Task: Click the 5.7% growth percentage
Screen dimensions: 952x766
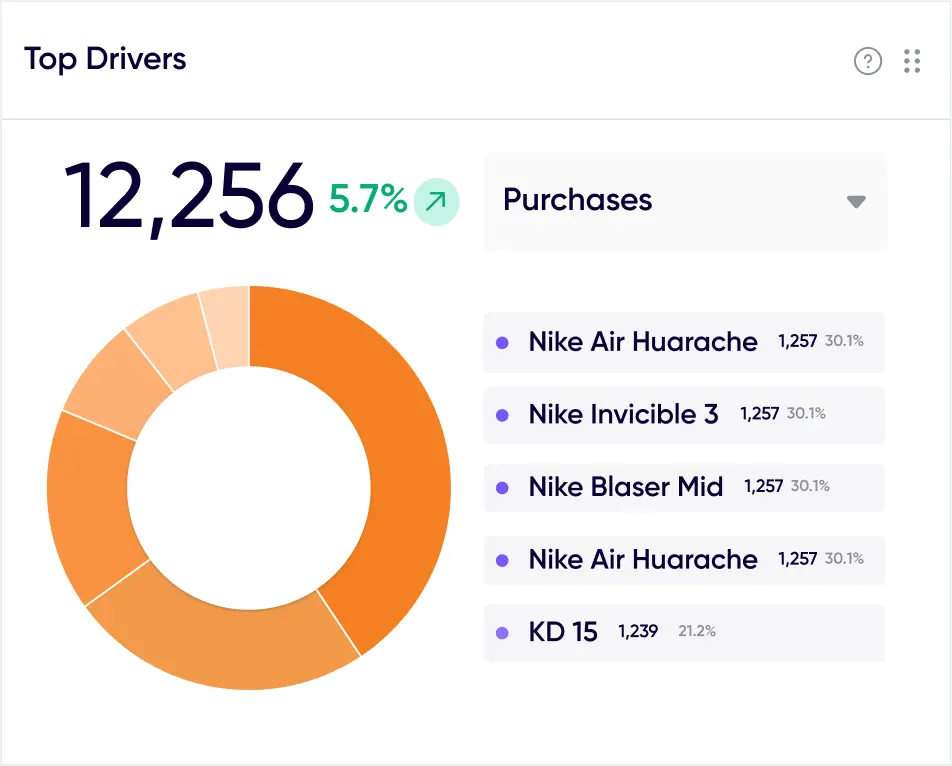Action: pyautogui.click(x=368, y=198)
